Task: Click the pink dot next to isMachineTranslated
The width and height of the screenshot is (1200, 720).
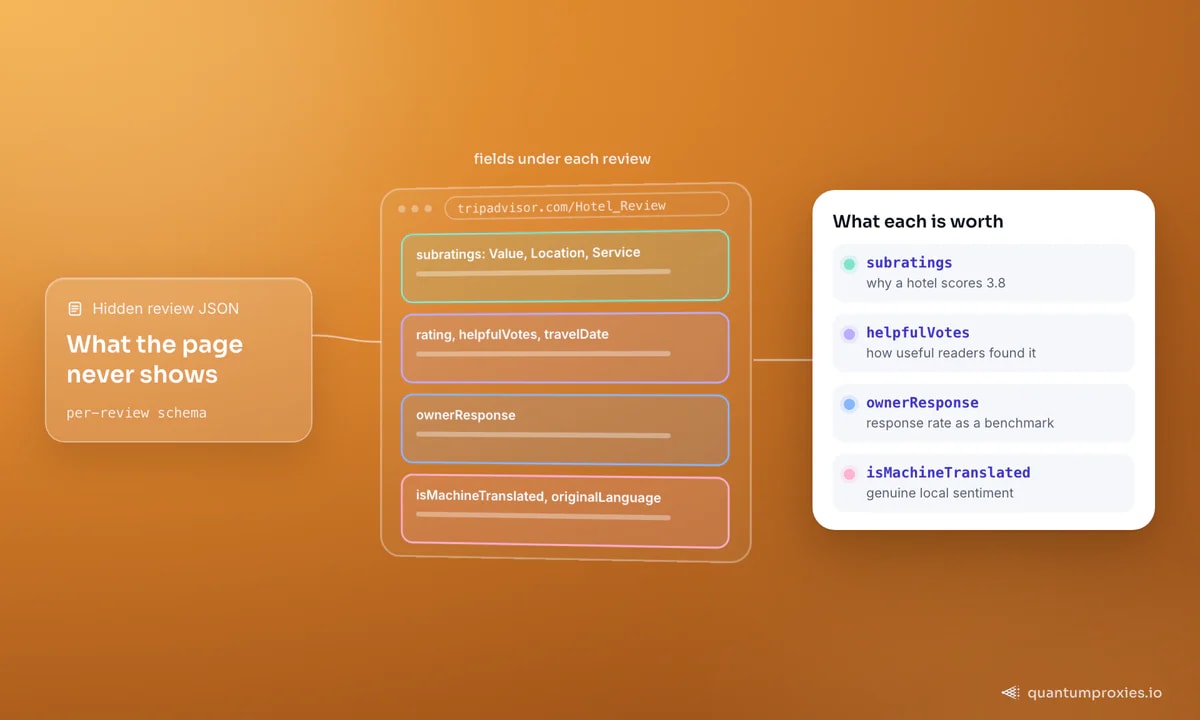Action: point(849,474)
